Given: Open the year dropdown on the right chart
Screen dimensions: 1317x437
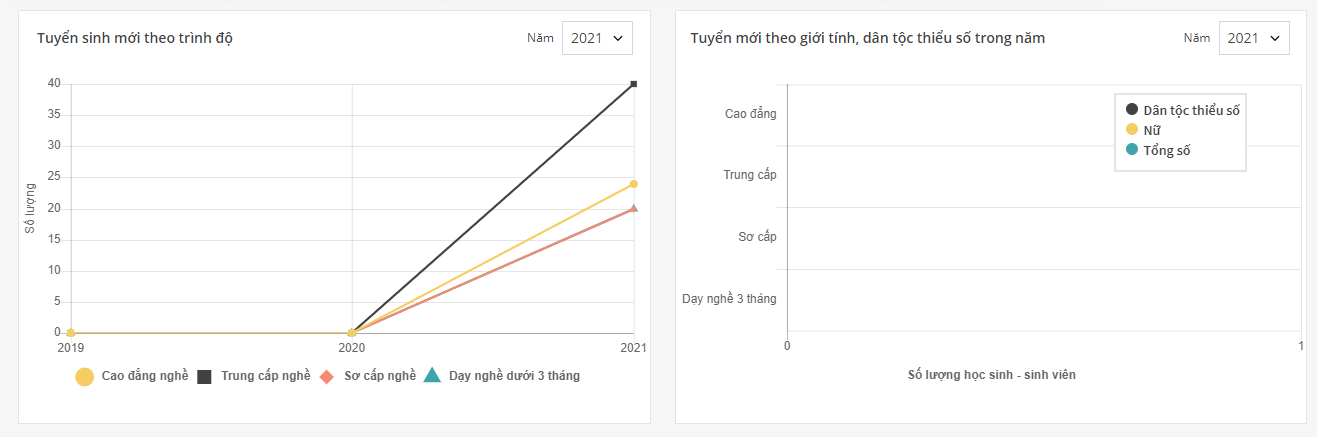Looking at the screenshot, I should tap(1254, 38).
